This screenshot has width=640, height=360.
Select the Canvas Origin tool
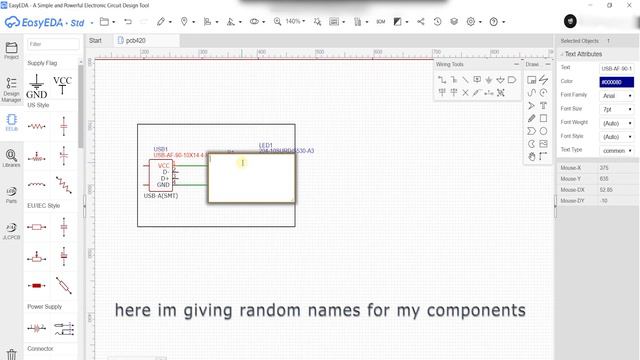[x=543, y=156]
